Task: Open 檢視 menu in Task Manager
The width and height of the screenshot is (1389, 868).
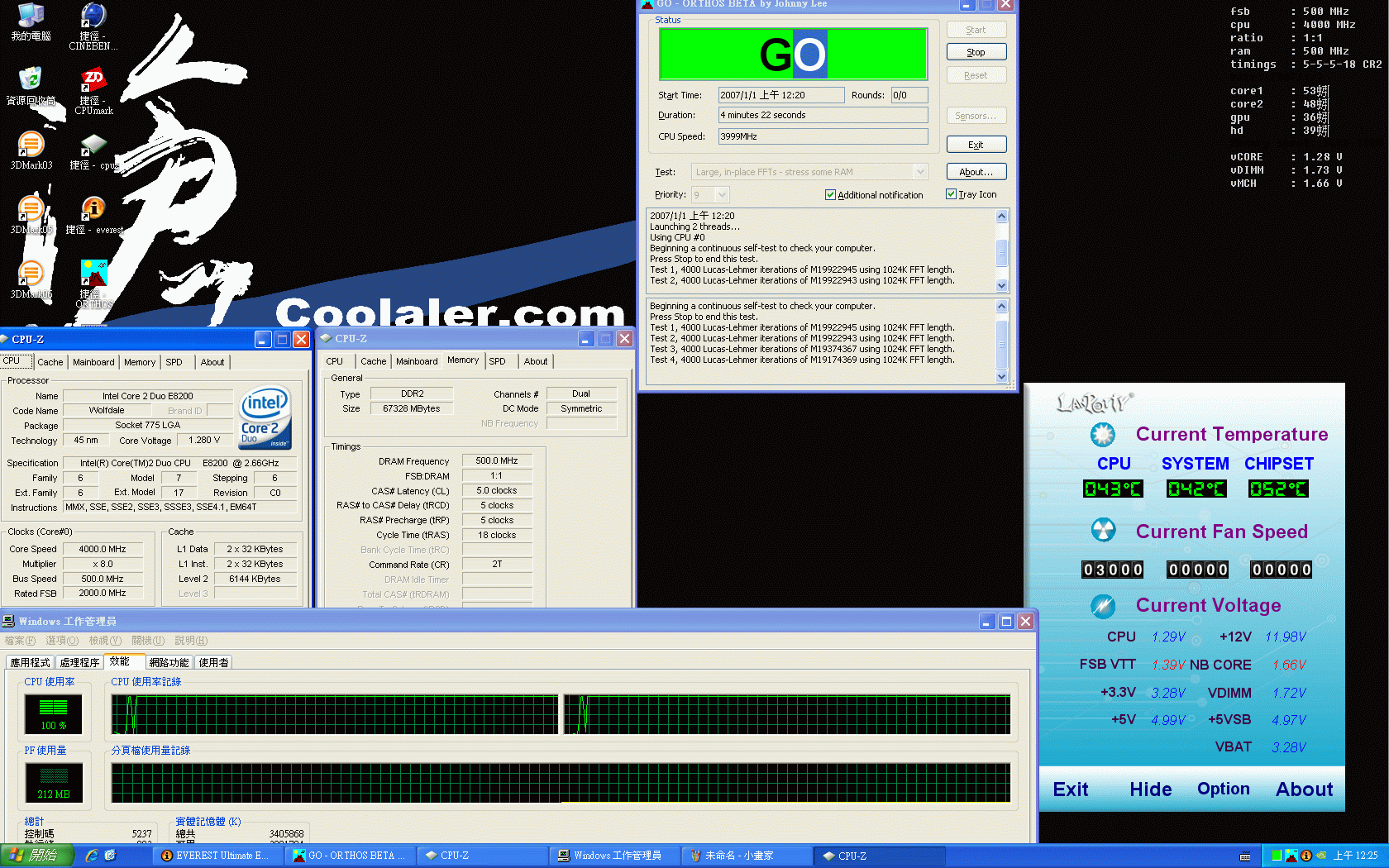Action: (x=105, y=641)
